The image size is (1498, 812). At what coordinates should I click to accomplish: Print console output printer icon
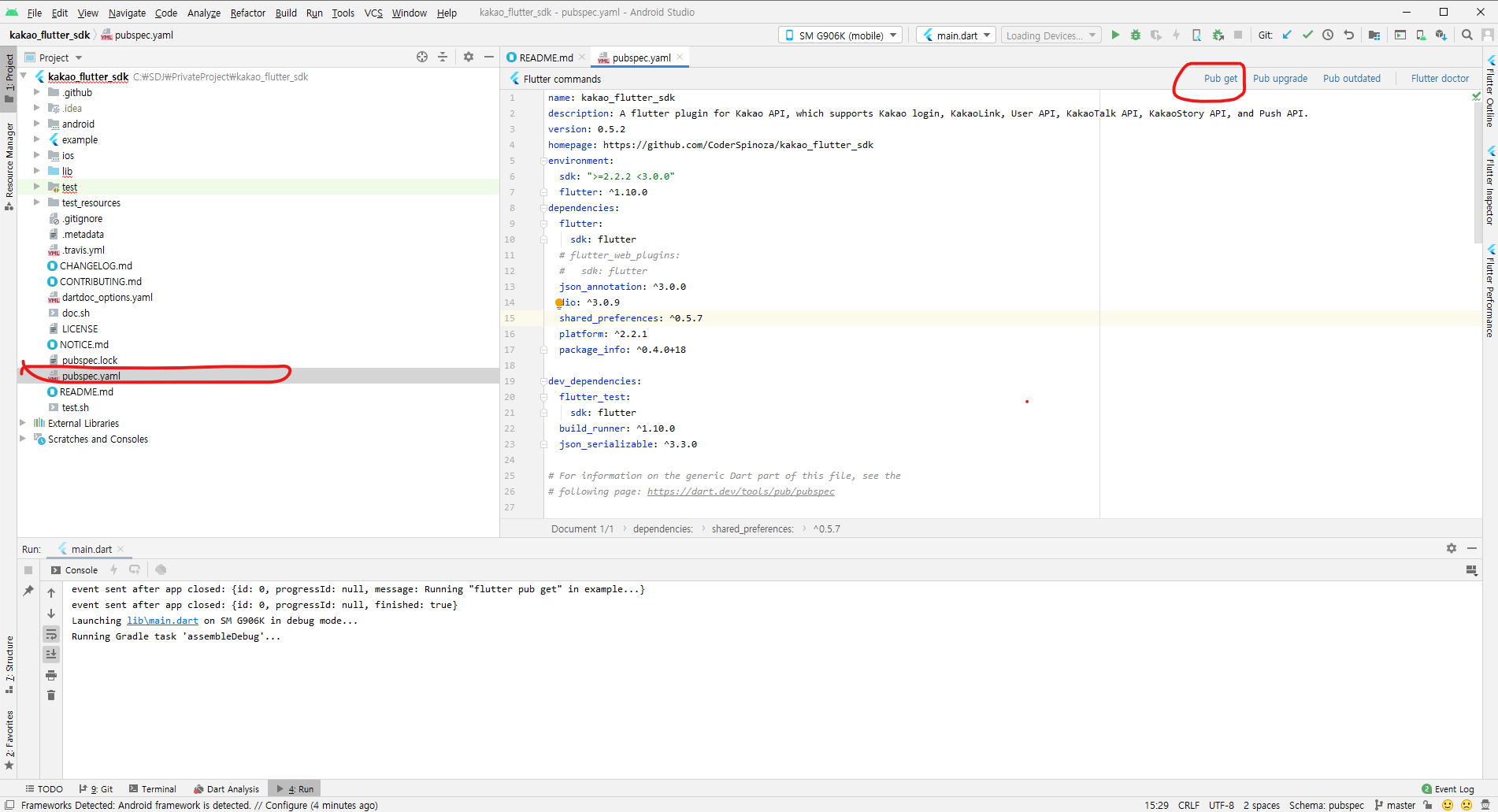tap(51, 675)
